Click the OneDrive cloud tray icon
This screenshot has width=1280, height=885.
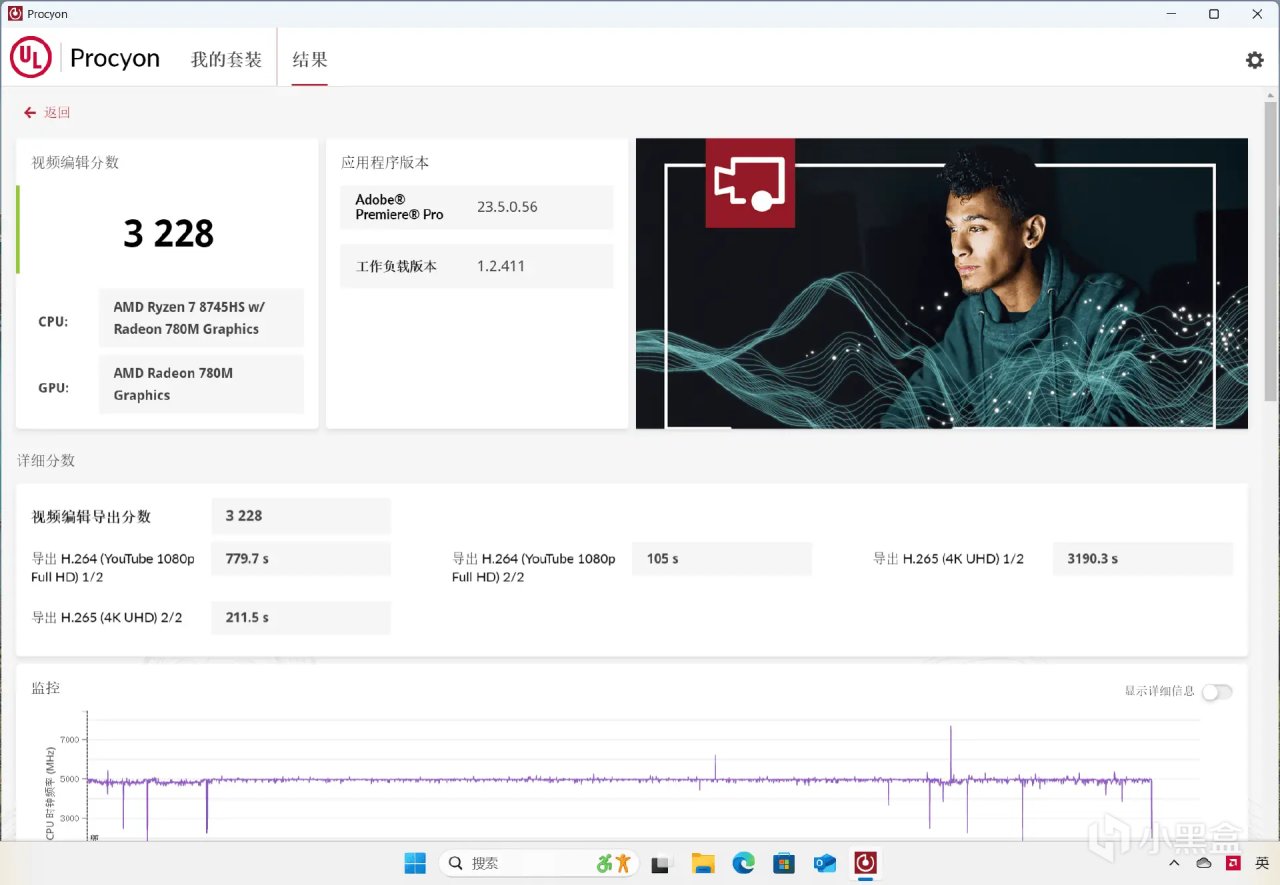pyautogui.click(x=1205, y=863)
